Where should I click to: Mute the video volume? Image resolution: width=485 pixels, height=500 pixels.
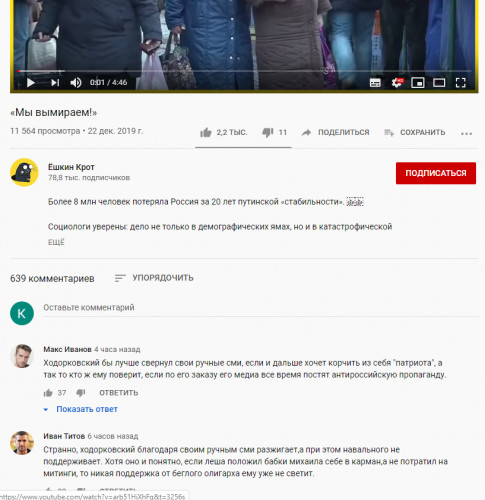click(x=76, y=82)
